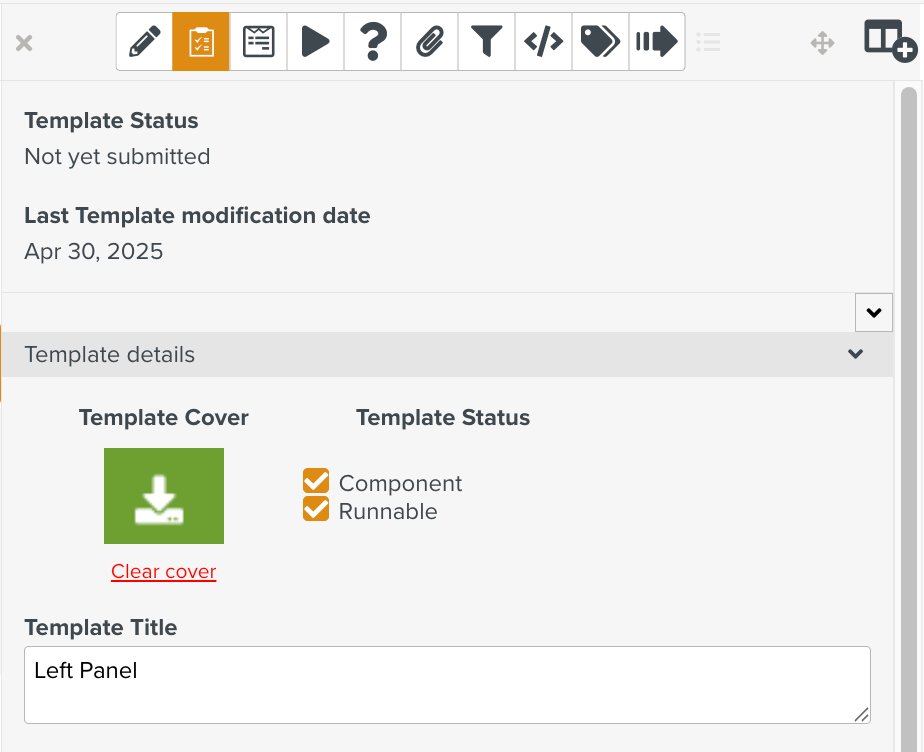Click the green Template Cover thumbnail

pos(163,496)
